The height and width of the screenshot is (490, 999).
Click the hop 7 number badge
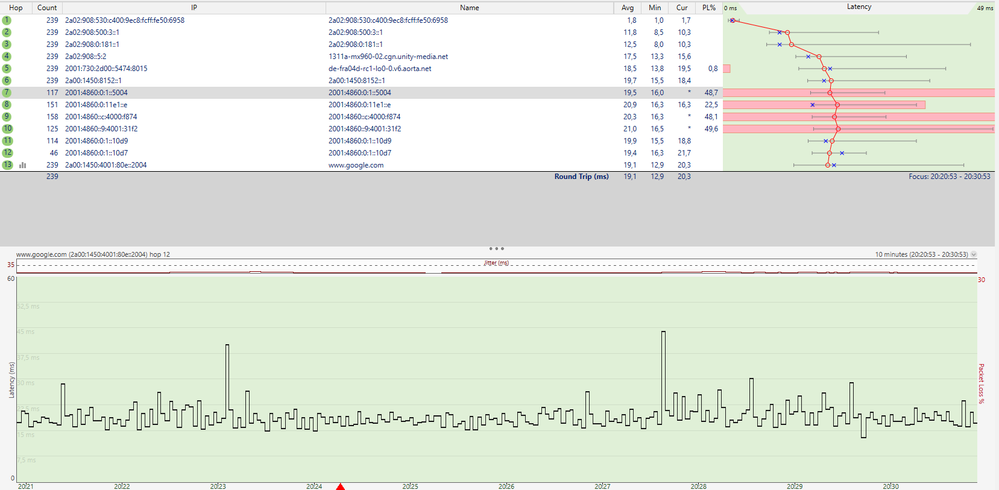(x=7, y=92)
